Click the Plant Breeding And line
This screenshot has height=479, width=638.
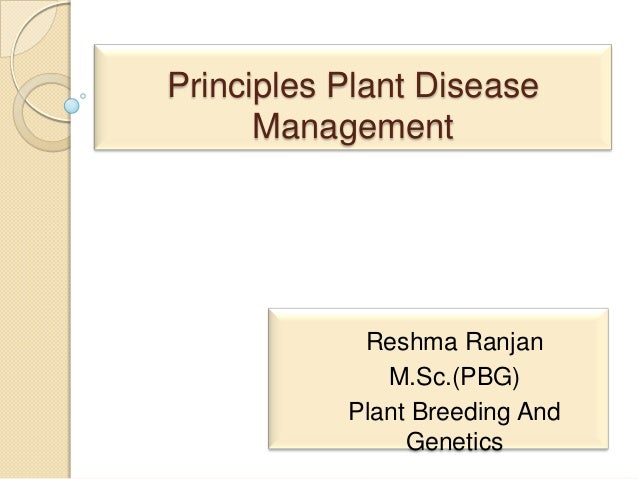454,411
